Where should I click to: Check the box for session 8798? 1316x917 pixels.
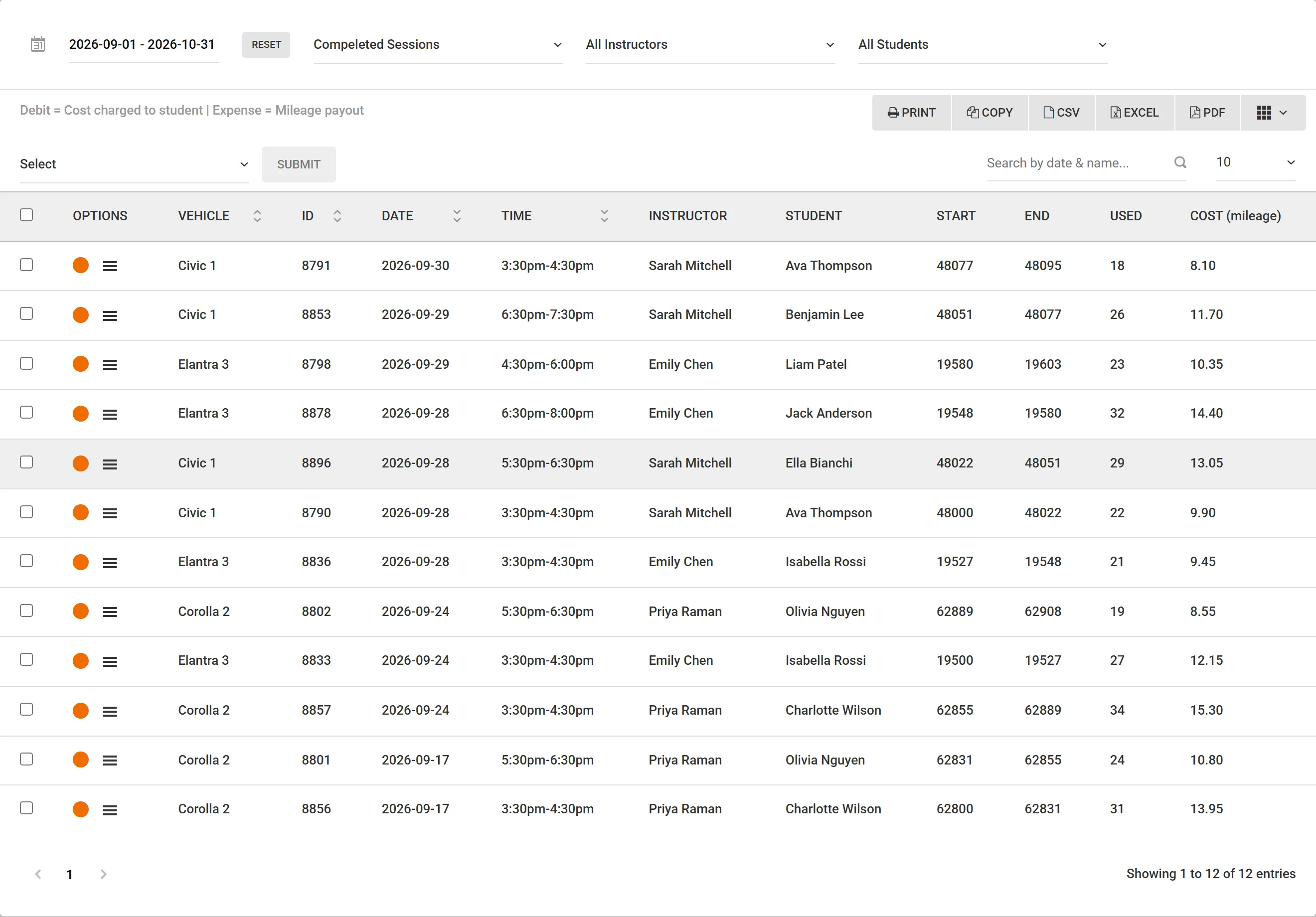click(26, 363)
